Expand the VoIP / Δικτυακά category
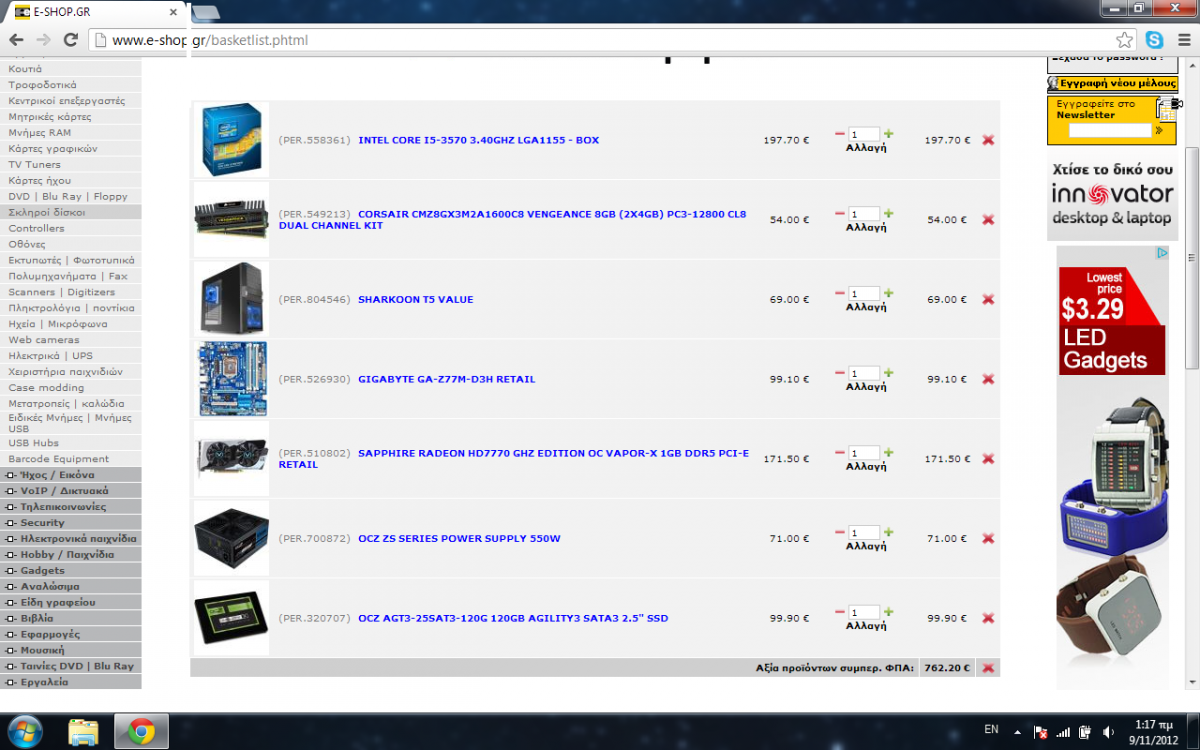Screen dimensions: 1200x750 tap(71, 491)
